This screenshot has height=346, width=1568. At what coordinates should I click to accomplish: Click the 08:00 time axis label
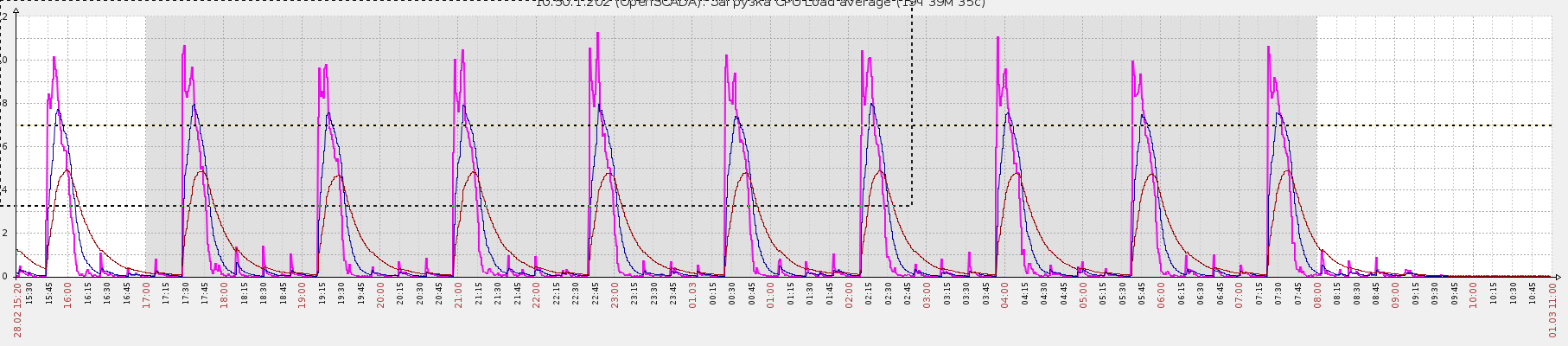point(1317,294)
